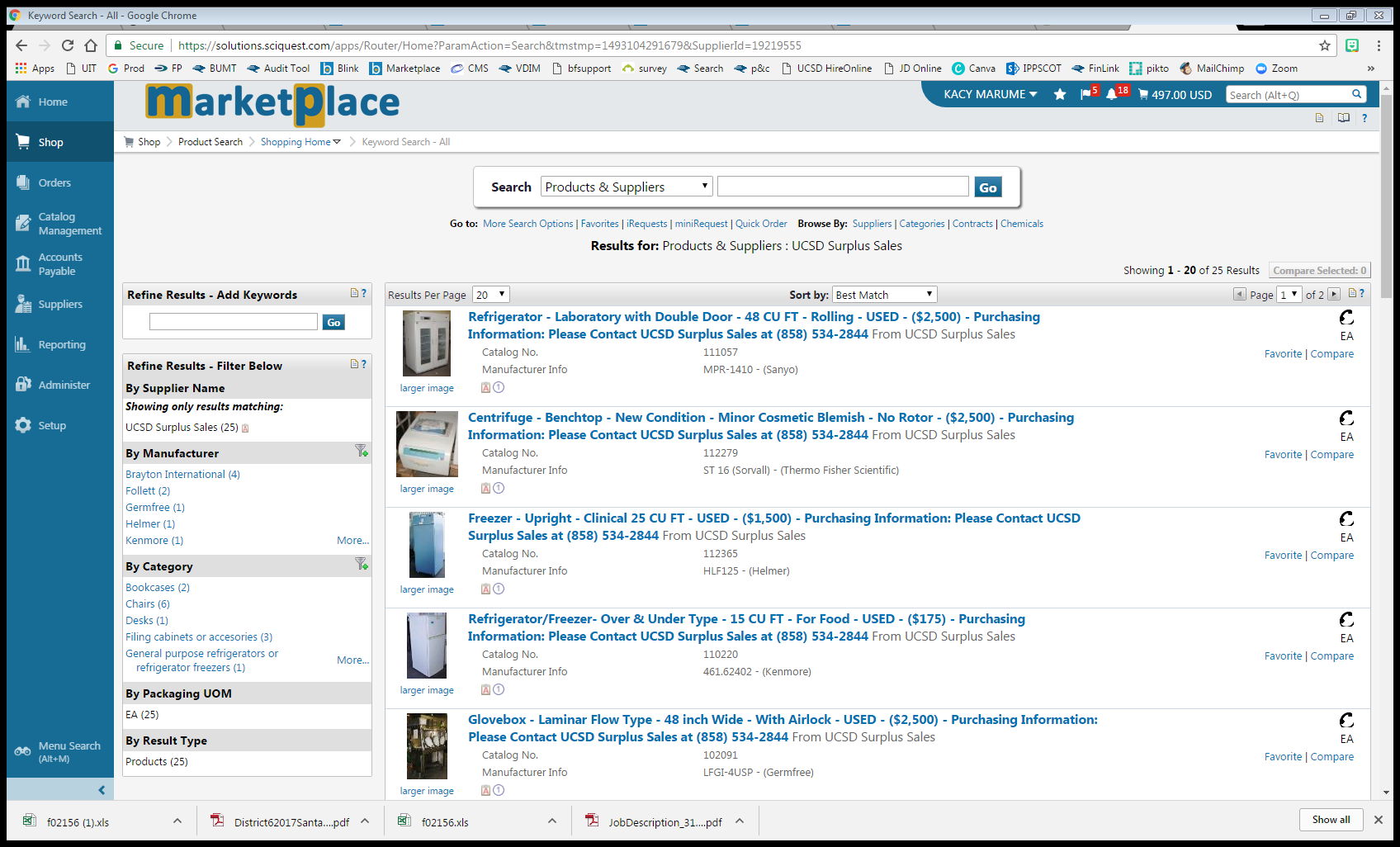Click the Refine Results keywords Go button
Screen dimensions: 1400x847
tap(333, 323)
